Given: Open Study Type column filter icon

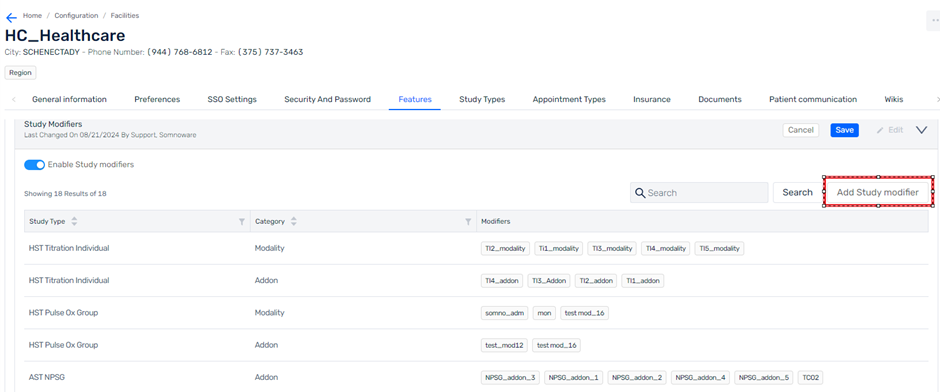Looking at the screenshot, I should click(242, 222).
